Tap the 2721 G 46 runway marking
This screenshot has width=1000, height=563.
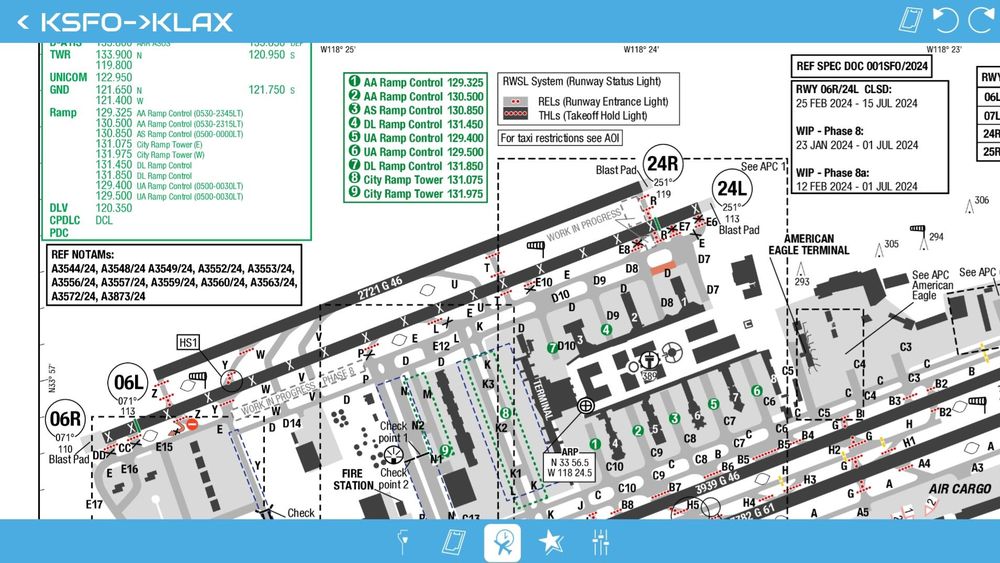point(379,288)
